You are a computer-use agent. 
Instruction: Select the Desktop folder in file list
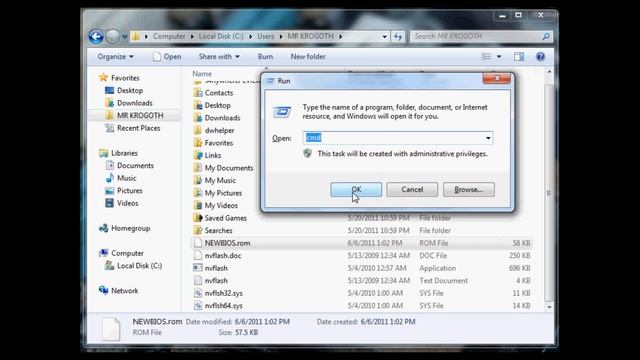218,105
